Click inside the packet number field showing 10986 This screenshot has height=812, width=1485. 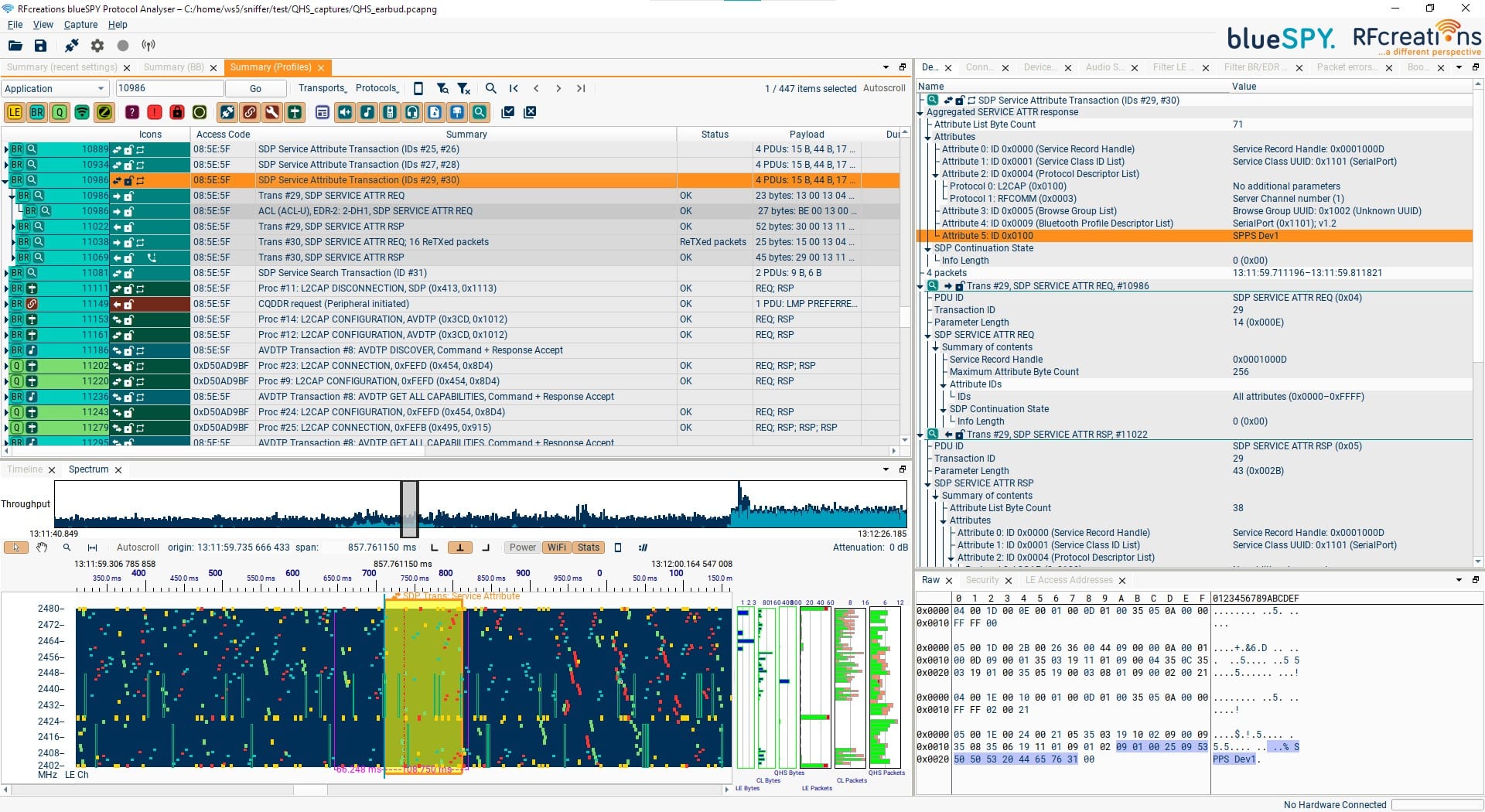coord(169,88)
